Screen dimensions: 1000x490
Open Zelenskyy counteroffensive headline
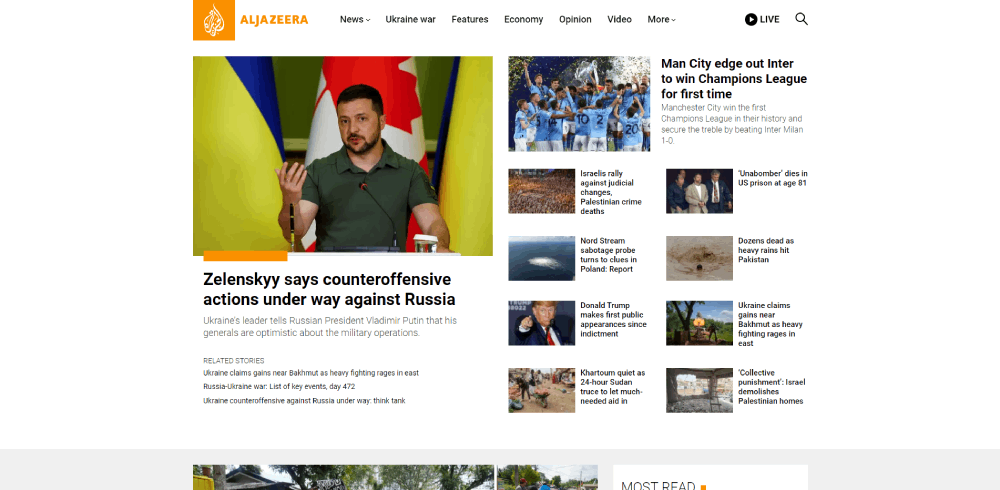[329, 289]
